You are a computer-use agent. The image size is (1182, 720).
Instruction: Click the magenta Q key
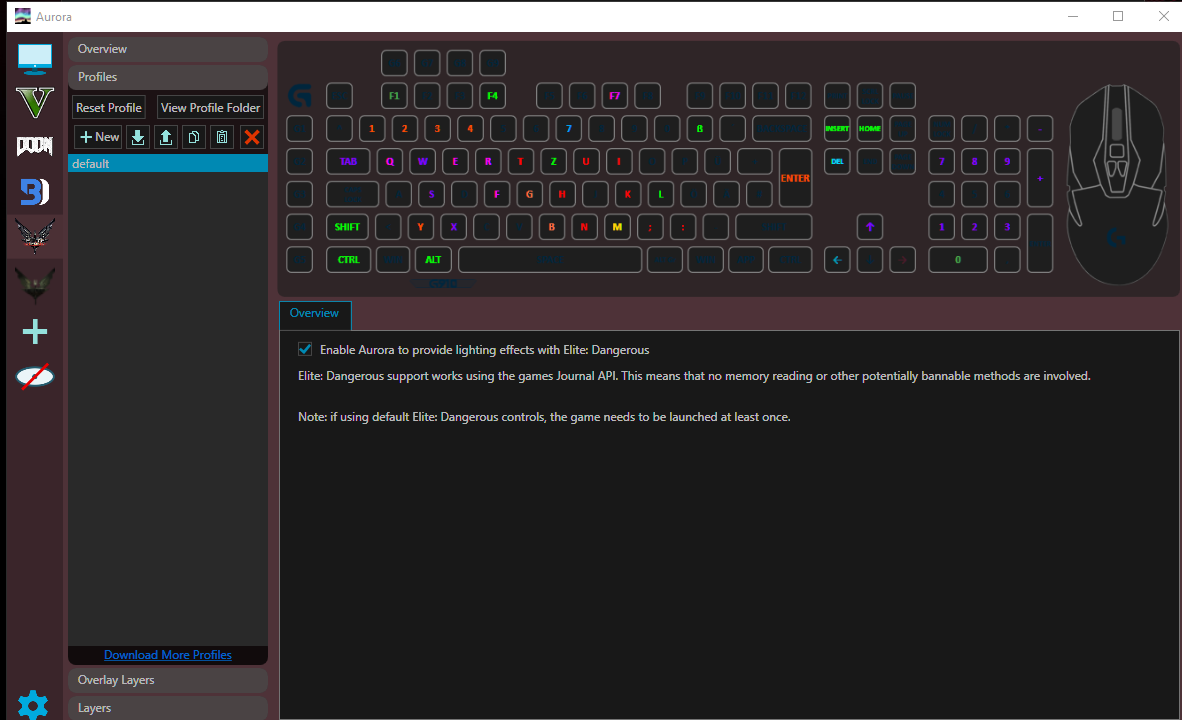coord(390,161)
